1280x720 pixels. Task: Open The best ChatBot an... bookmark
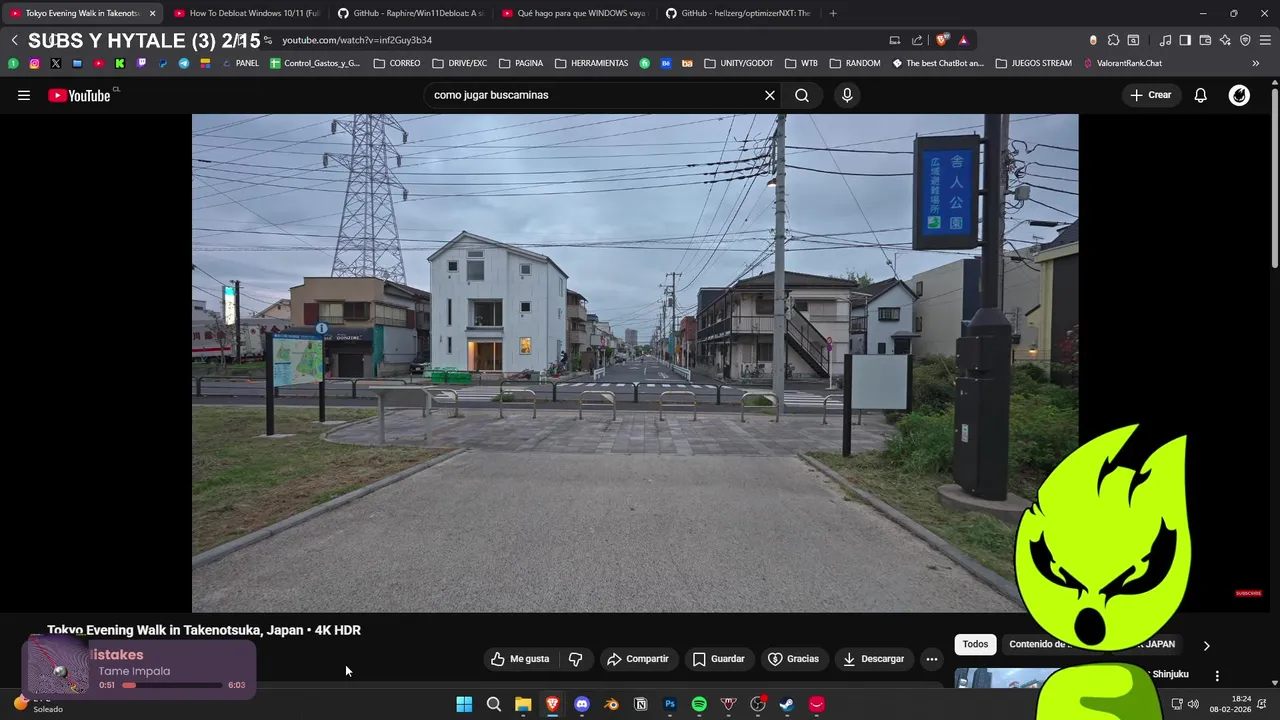pyautogui.click(x=938, y=63)
